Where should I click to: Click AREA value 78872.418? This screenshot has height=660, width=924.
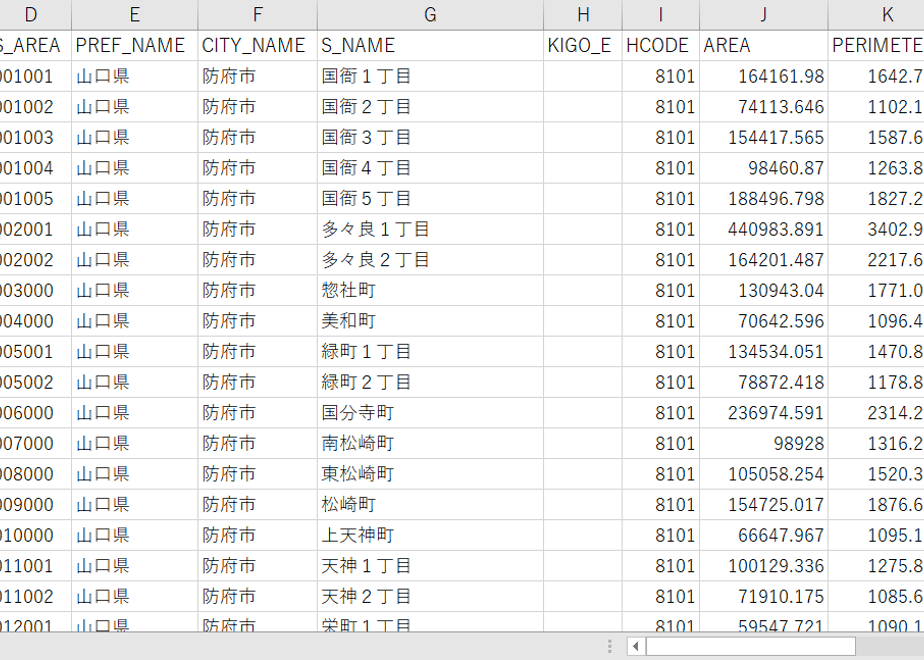click(764, 382)
